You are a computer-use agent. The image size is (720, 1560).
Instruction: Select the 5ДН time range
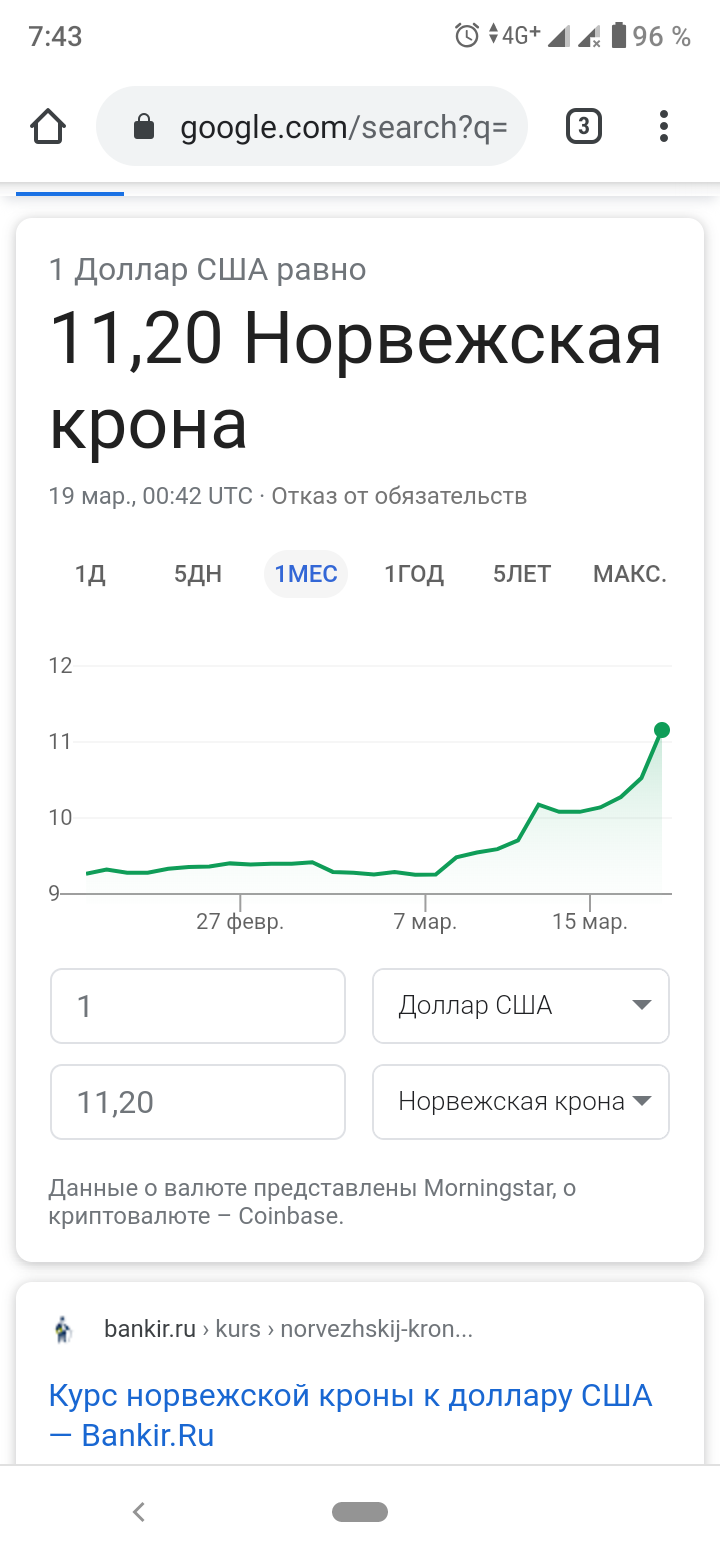[198, 574]
